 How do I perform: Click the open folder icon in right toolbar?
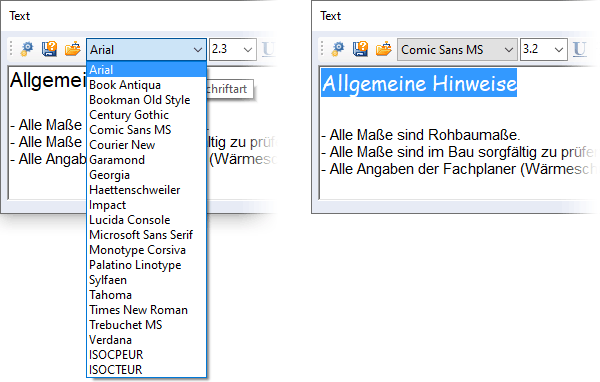[x=383, y=49]
